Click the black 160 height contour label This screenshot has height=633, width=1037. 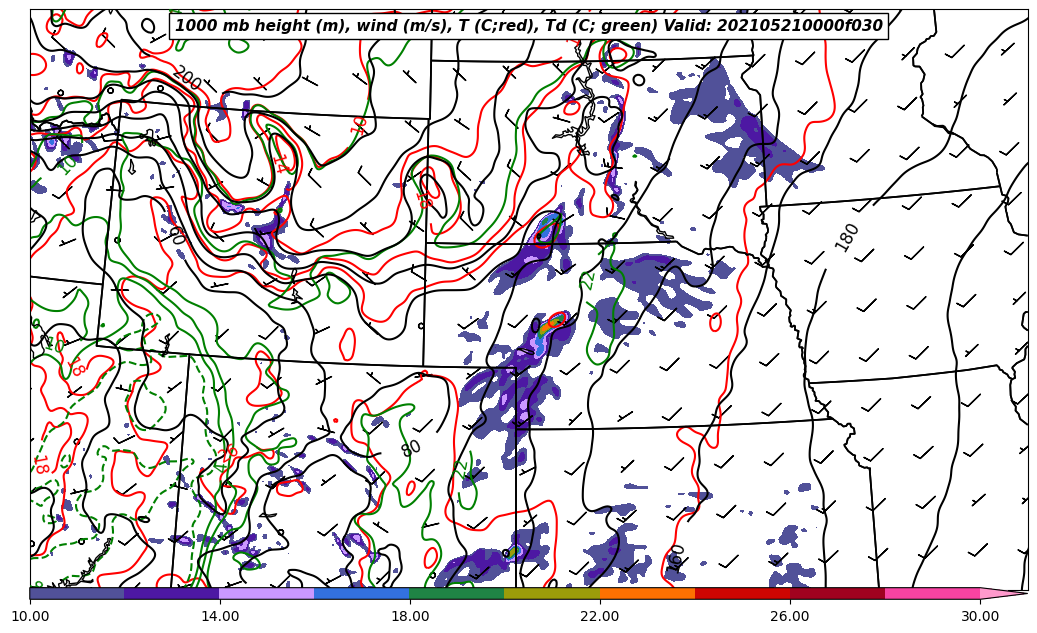click(675, 559)
